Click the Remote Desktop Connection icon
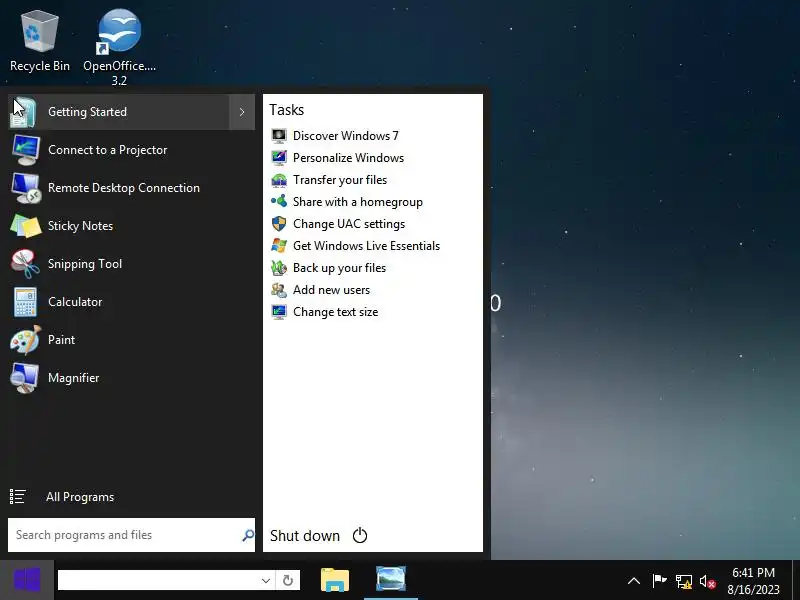Viewport: 800px width, 600px height. (x=26, y=188)
